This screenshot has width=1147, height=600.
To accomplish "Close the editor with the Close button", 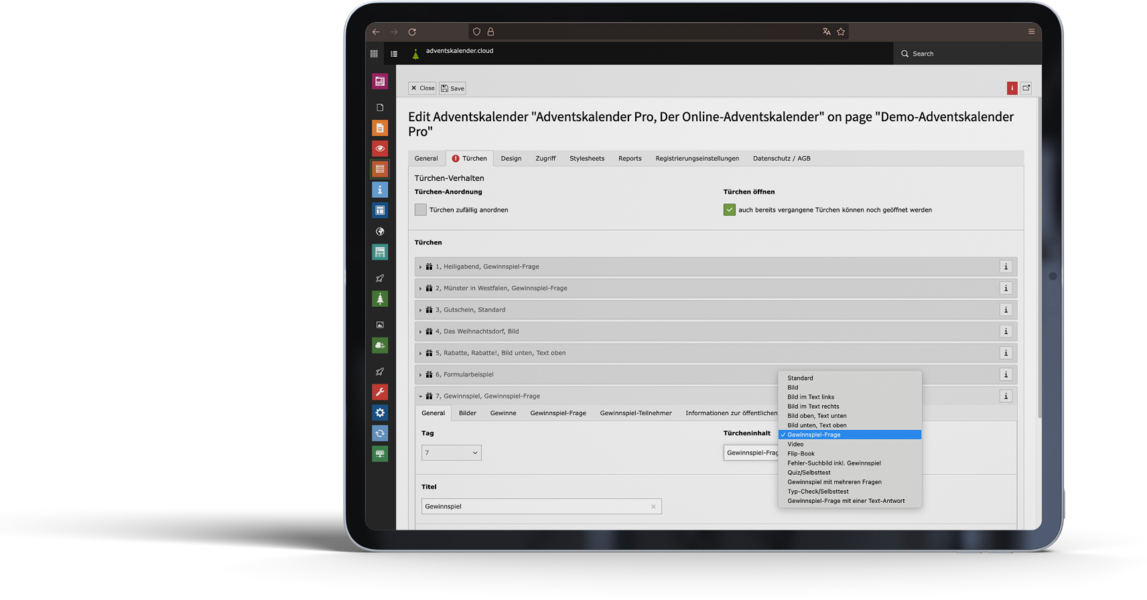I will click(423, 88).
